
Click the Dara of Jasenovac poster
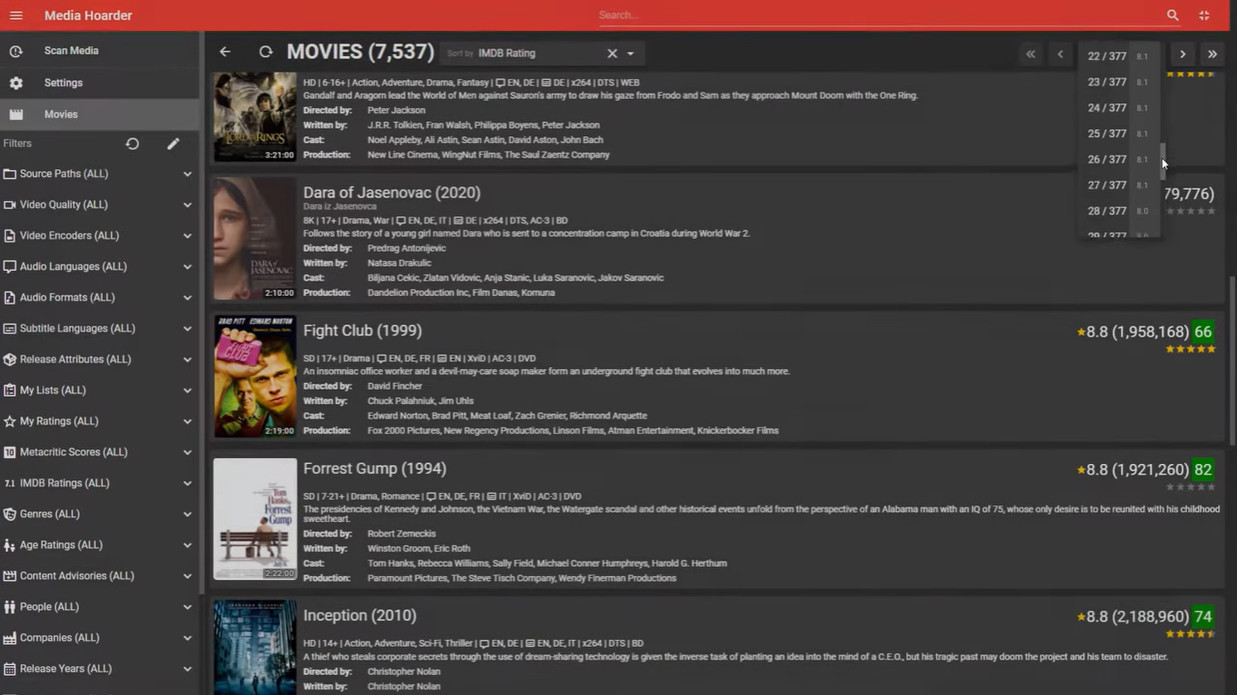tap(255, 239)
